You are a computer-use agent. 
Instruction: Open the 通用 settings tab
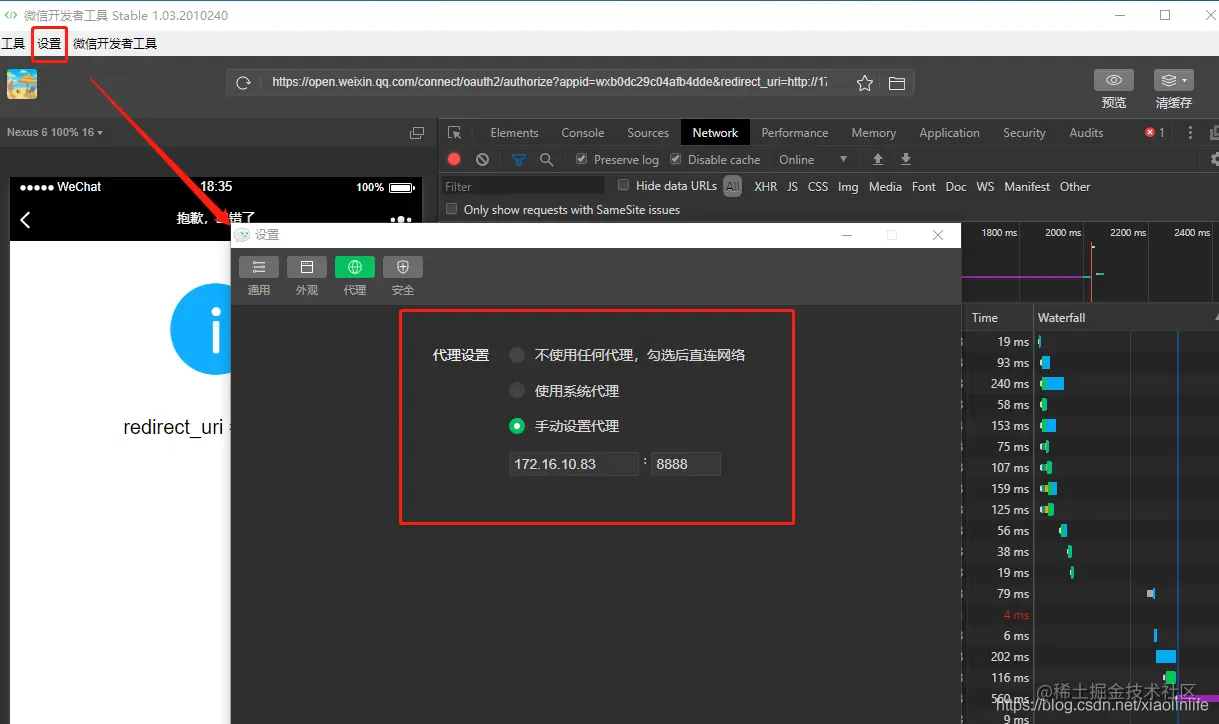tap(259, 276)
